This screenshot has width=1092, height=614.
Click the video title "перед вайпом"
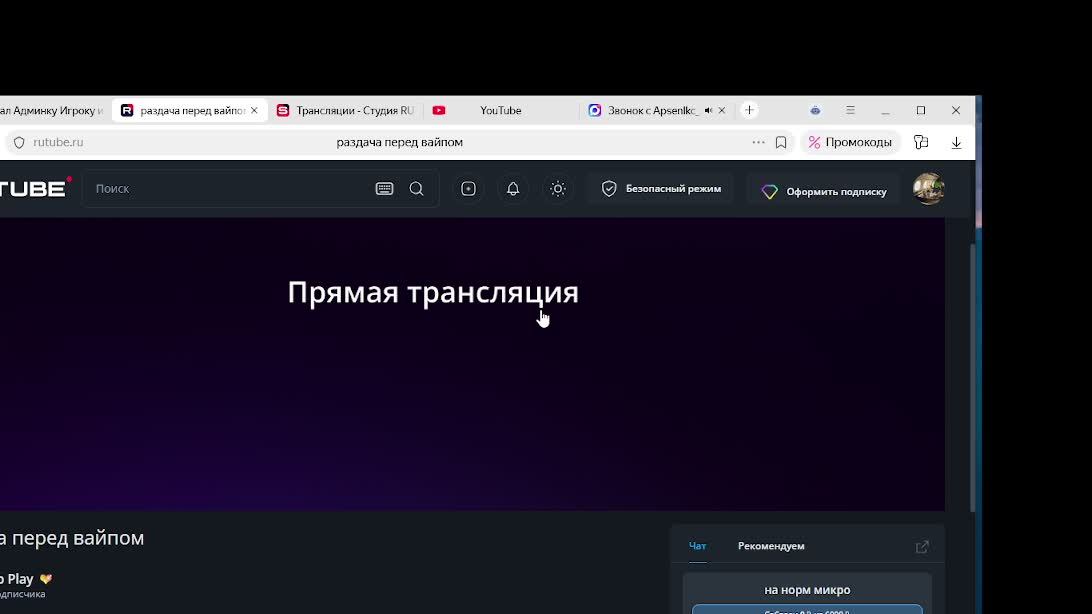[72, 537]
